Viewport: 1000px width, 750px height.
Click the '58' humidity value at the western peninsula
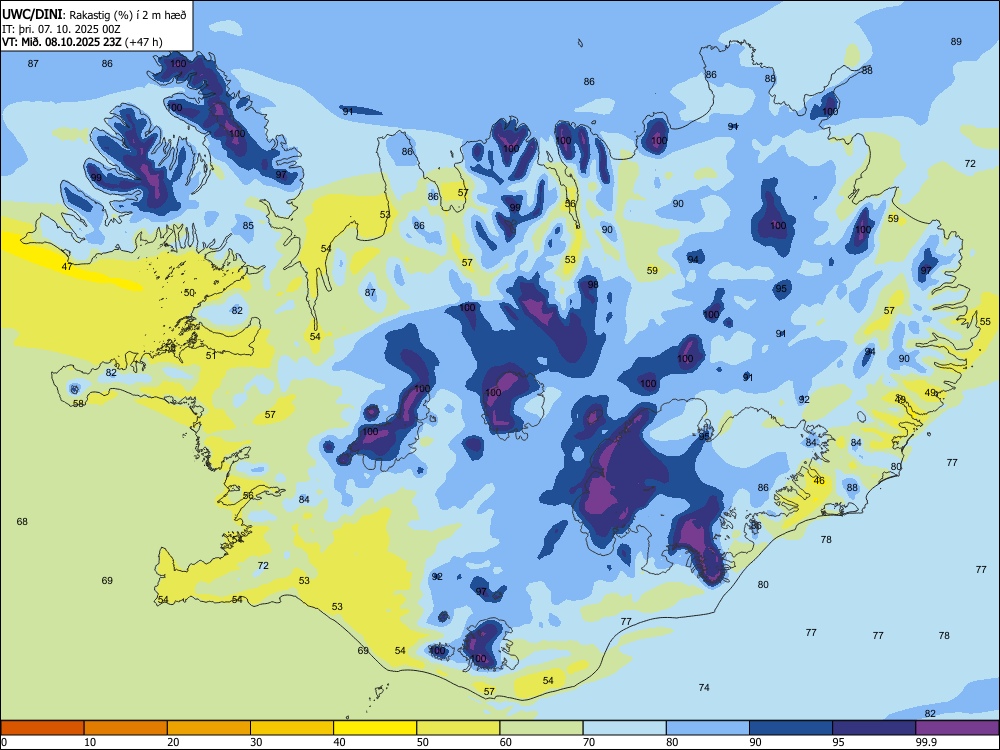click(x=78, y=404)
